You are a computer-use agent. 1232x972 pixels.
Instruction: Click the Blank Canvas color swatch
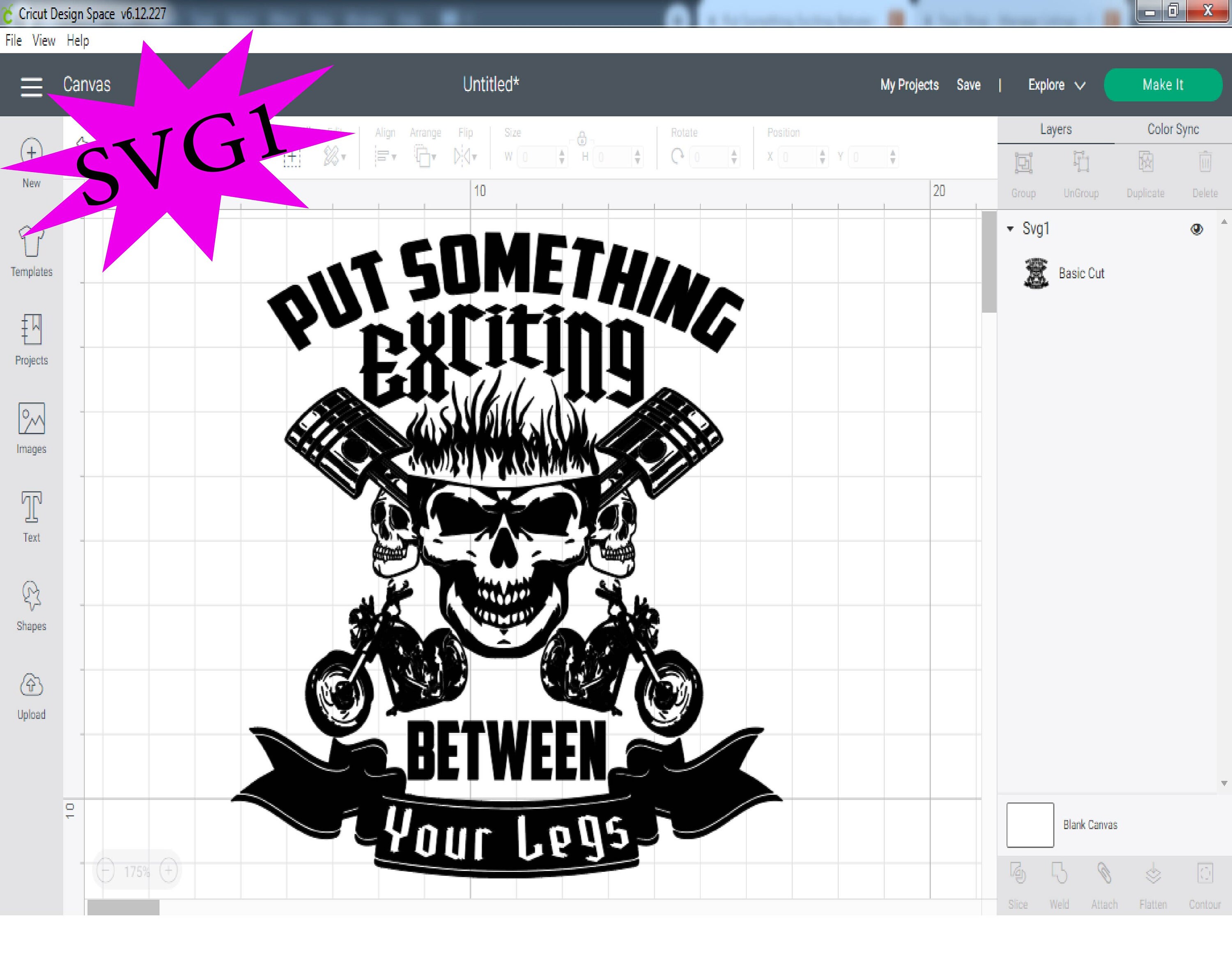[1030, 825]
